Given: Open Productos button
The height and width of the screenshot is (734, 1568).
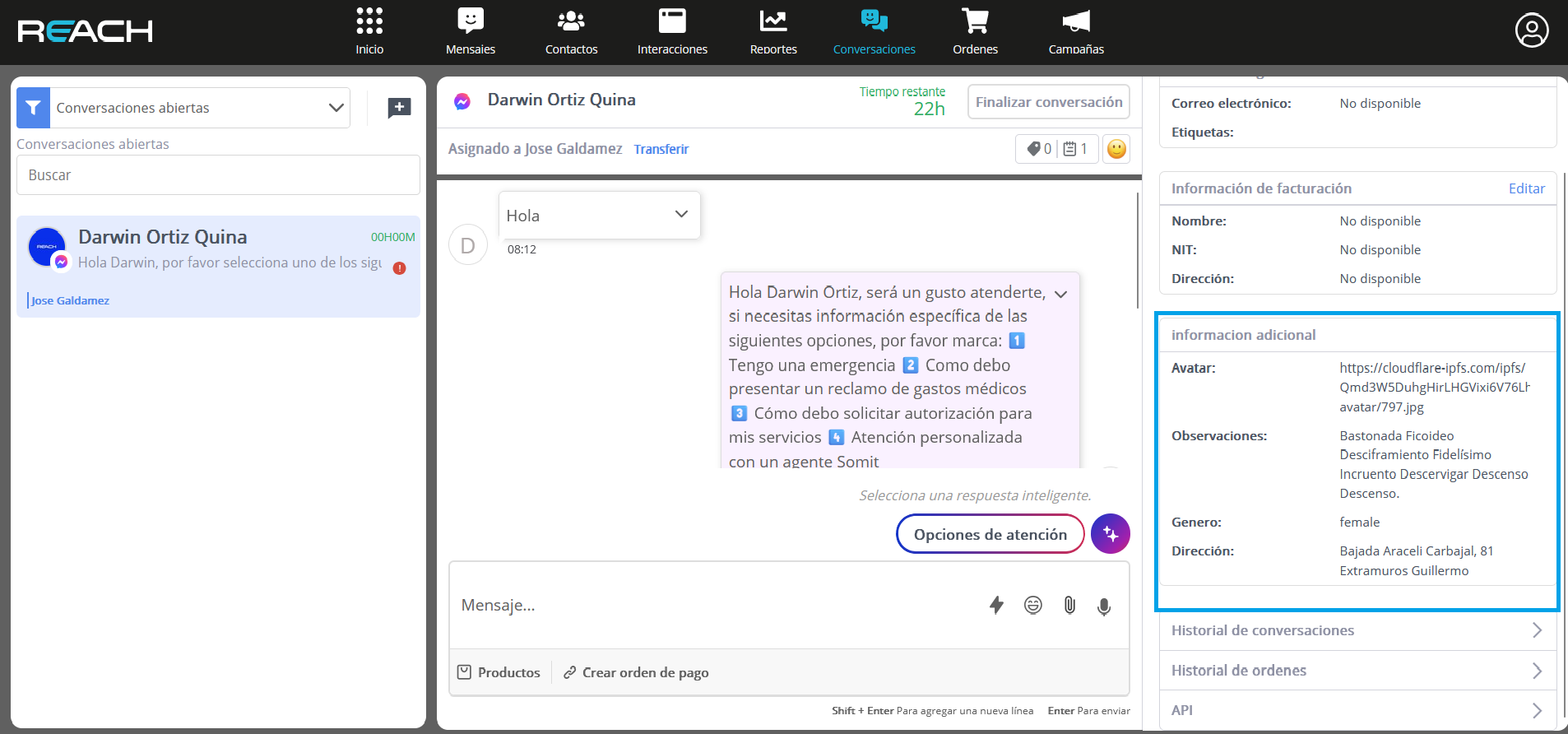Looking at the screenshot, I should point(499,672).
